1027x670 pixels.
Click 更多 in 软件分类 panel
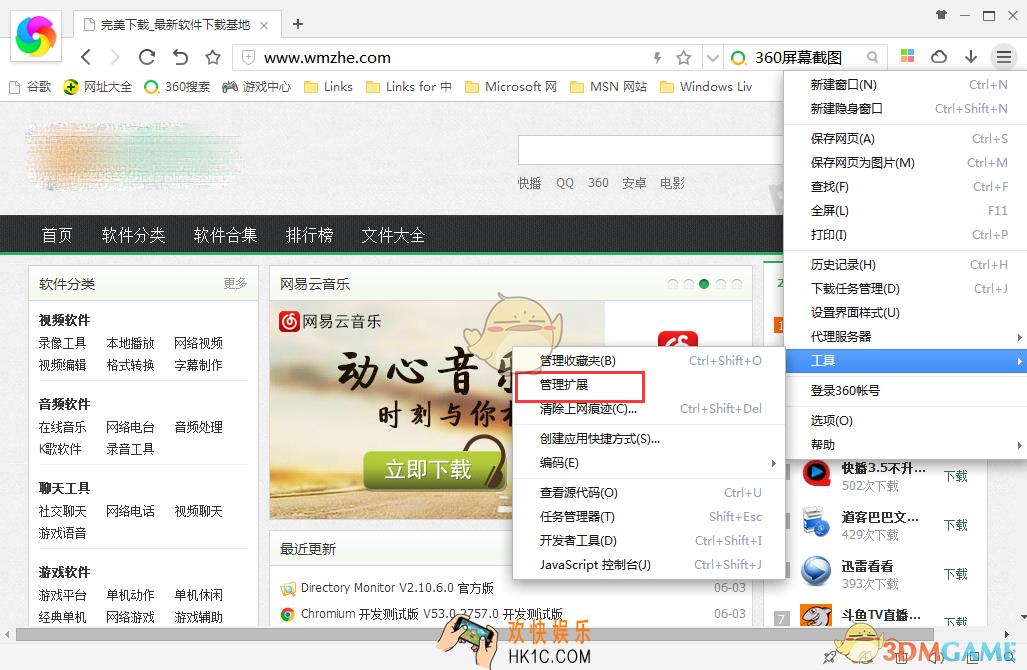pos(235,284)
